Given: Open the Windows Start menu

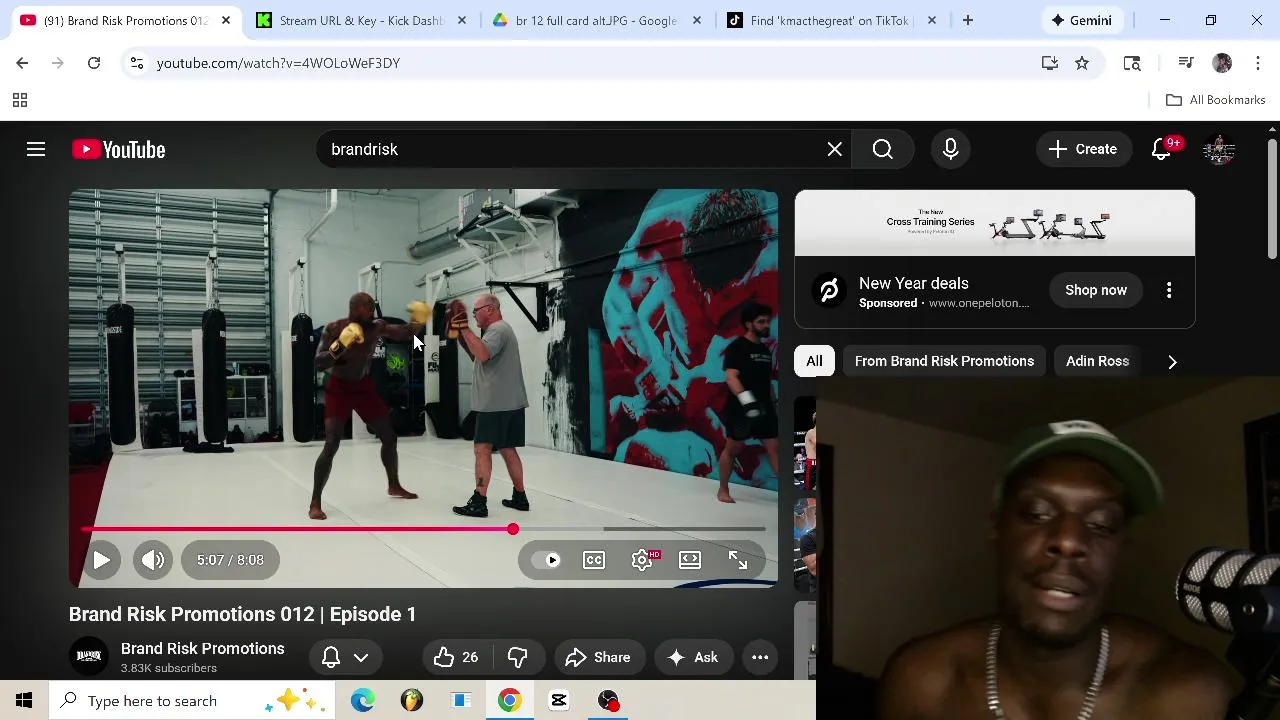Looking at the screenshot, I should [24, 701].
